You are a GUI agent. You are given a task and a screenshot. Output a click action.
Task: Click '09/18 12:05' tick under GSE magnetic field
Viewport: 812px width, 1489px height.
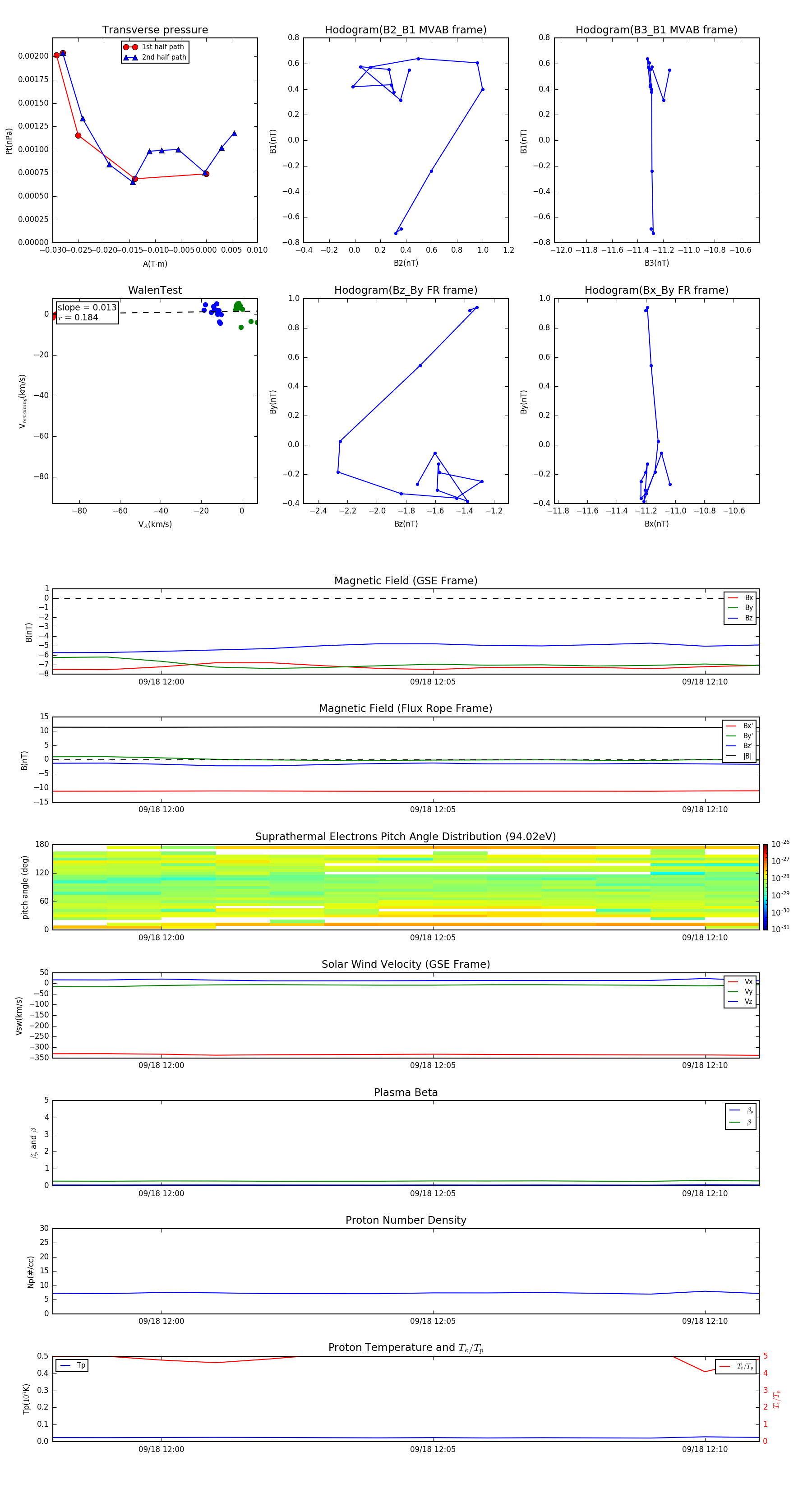tap(433, 682)
